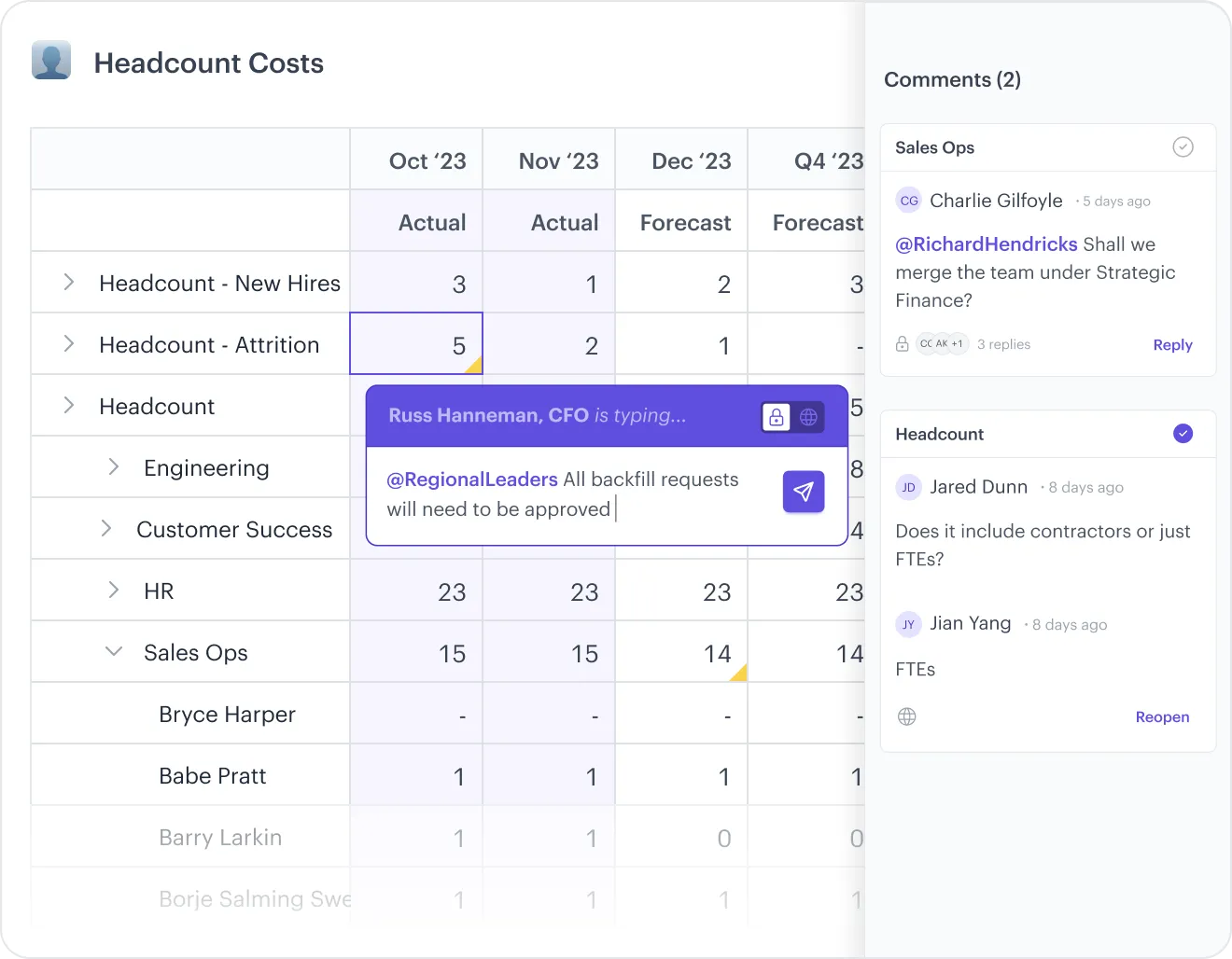The height and width of the screenshot is (959, 1232).
Task: Select Sales Ops Dec '23 cell with 14
Action: point(681,651)
